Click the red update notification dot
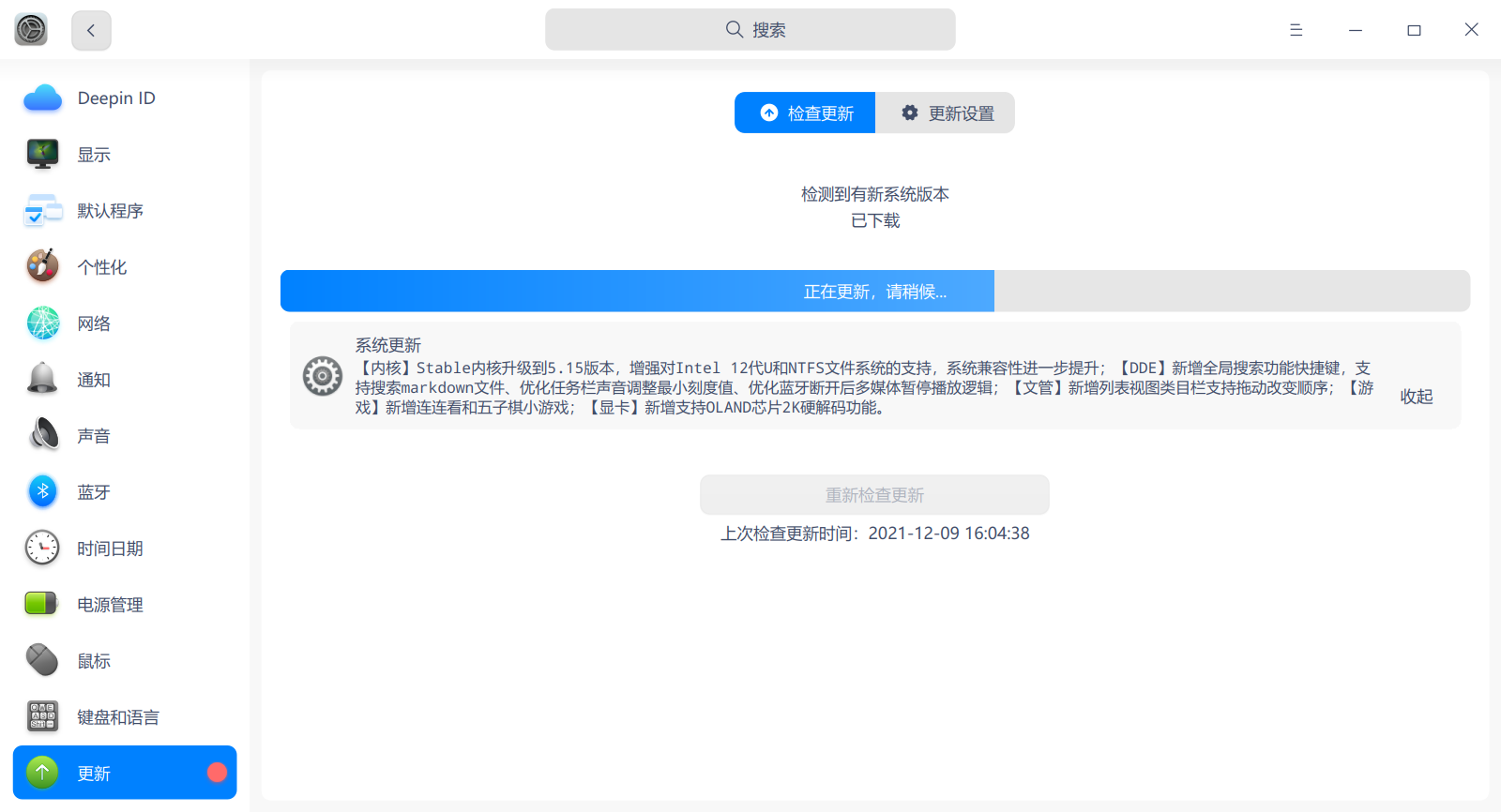This screenshot has width=1501, height=812. pos(217,773)
